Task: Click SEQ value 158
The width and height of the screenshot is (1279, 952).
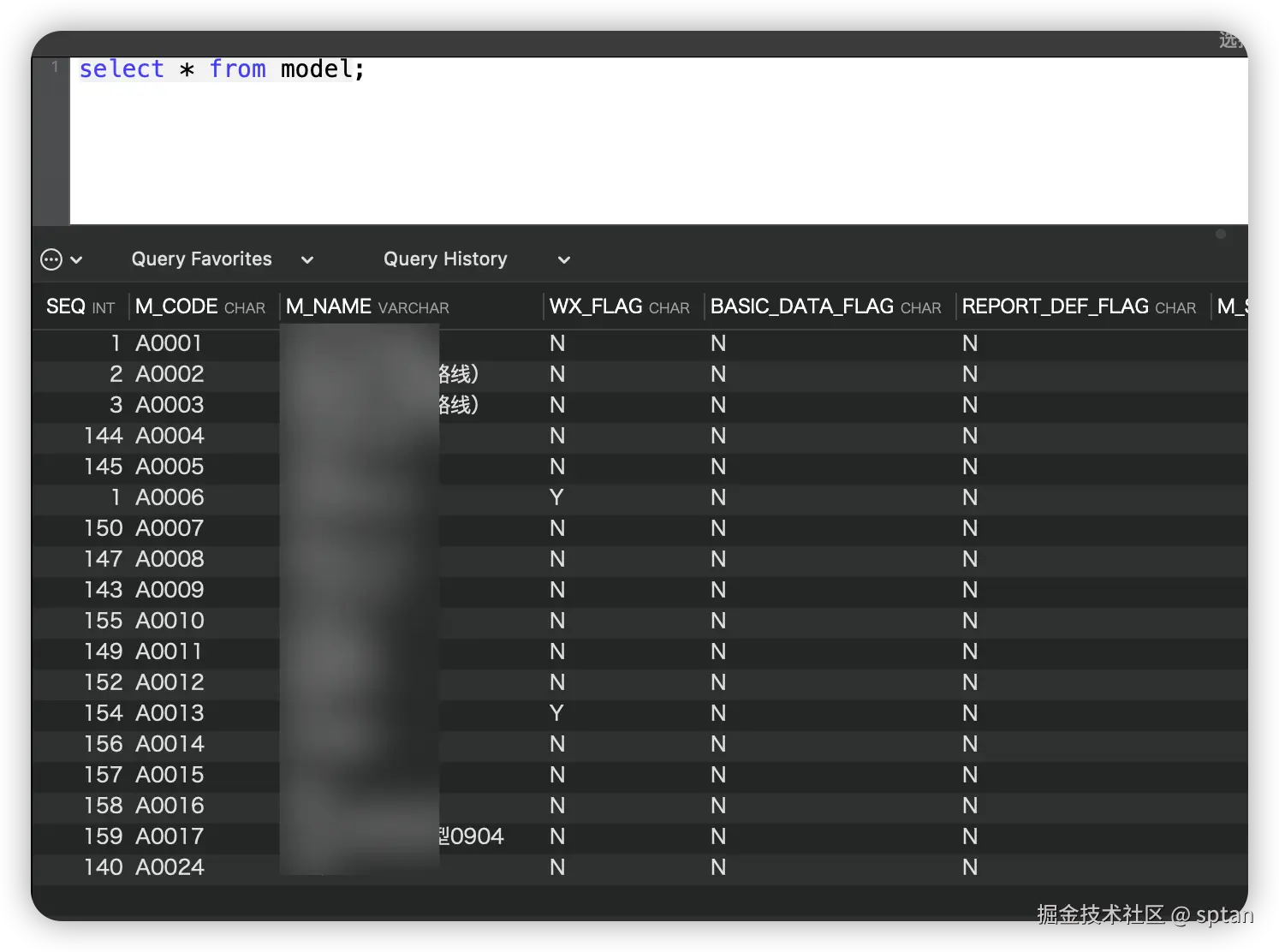Action: click(104, 806)
